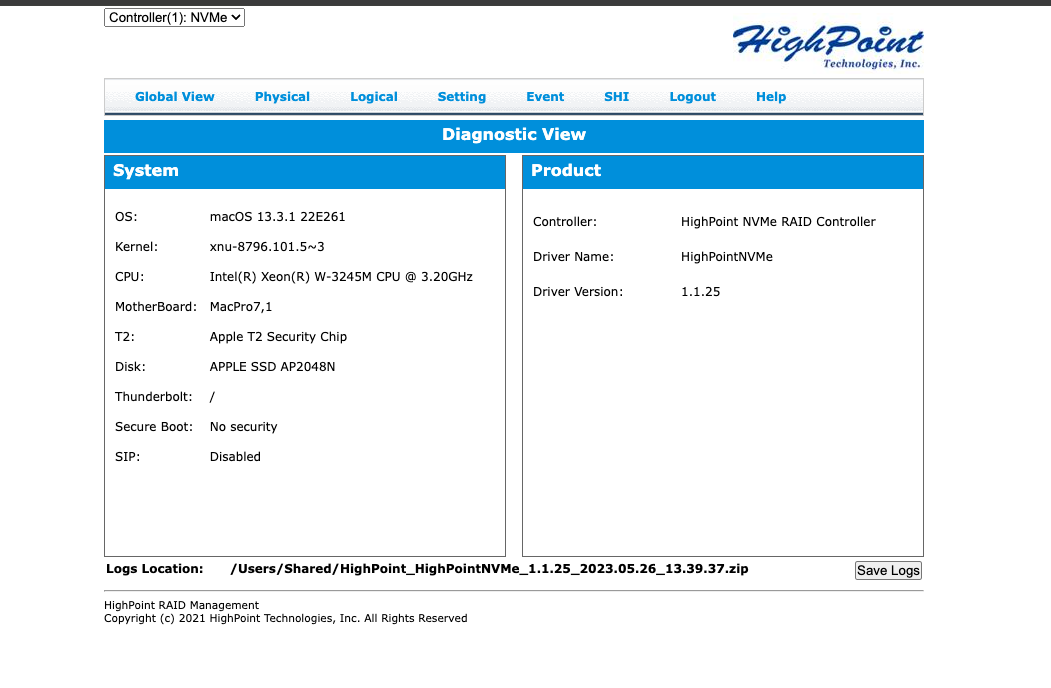This screenshot has width=1051, height=688.
Task: Click the Logs Location label
Action: click(155, 569)
